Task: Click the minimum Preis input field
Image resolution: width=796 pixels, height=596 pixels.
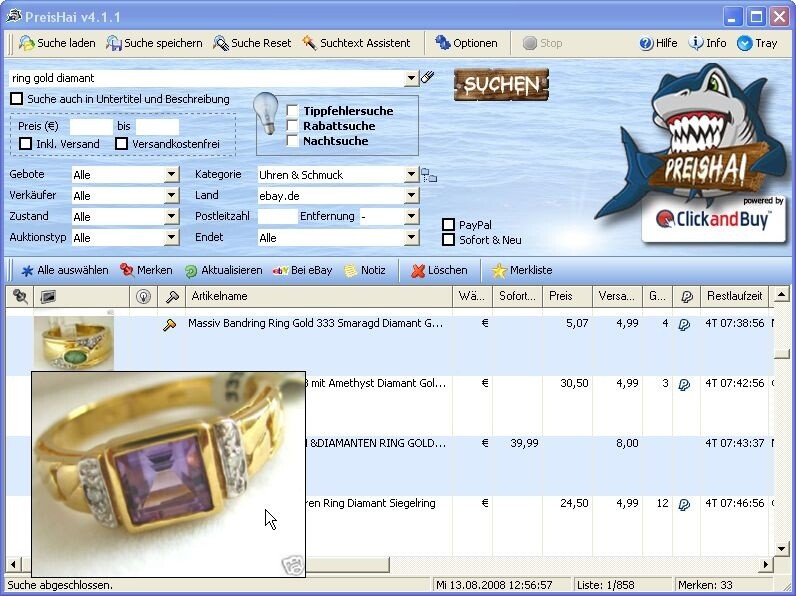Action: coord(91,126)
